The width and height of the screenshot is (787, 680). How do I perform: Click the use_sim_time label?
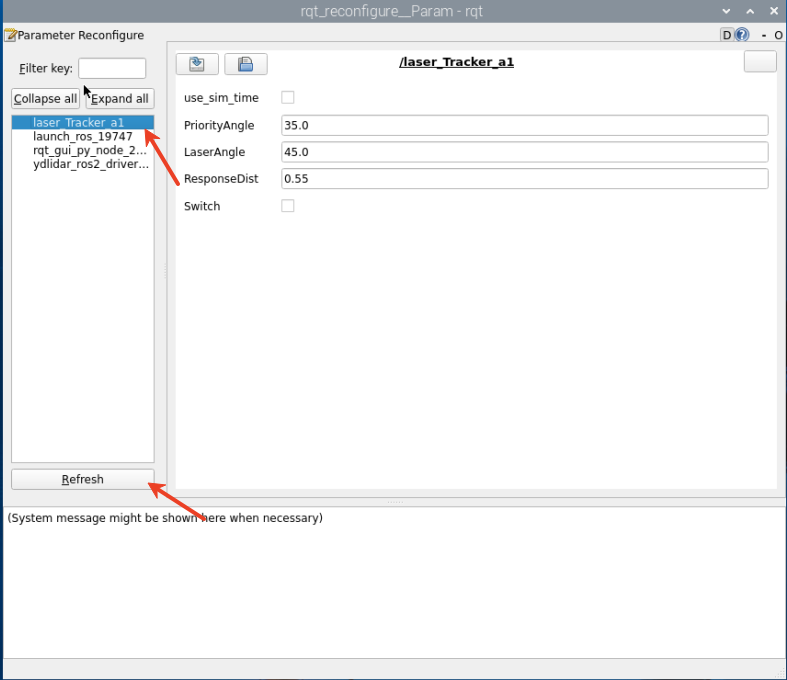[x=221, y=98]
